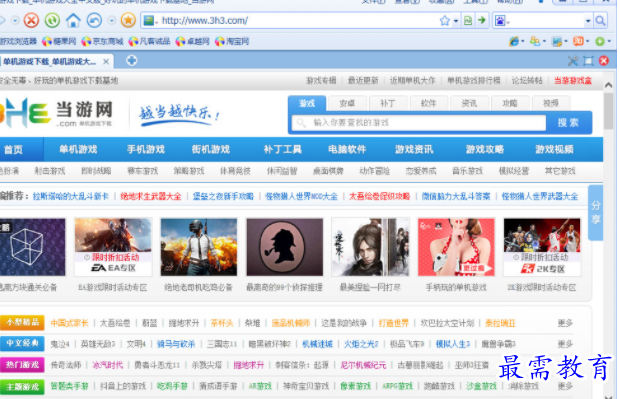620x399 pixels.
Task: Click the red Stop loading button
Action: (31, 20)
